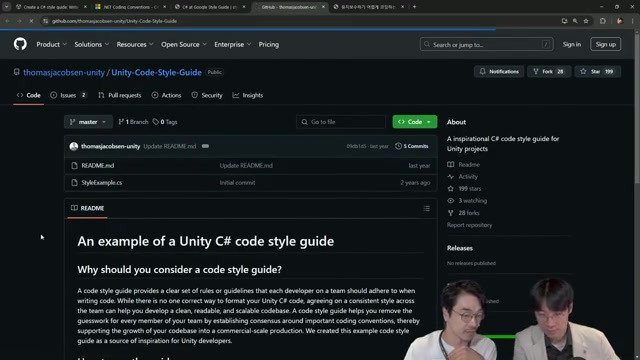640x360 pixels.
Task: Expand the Solutions menu
Action: [91, 44]
